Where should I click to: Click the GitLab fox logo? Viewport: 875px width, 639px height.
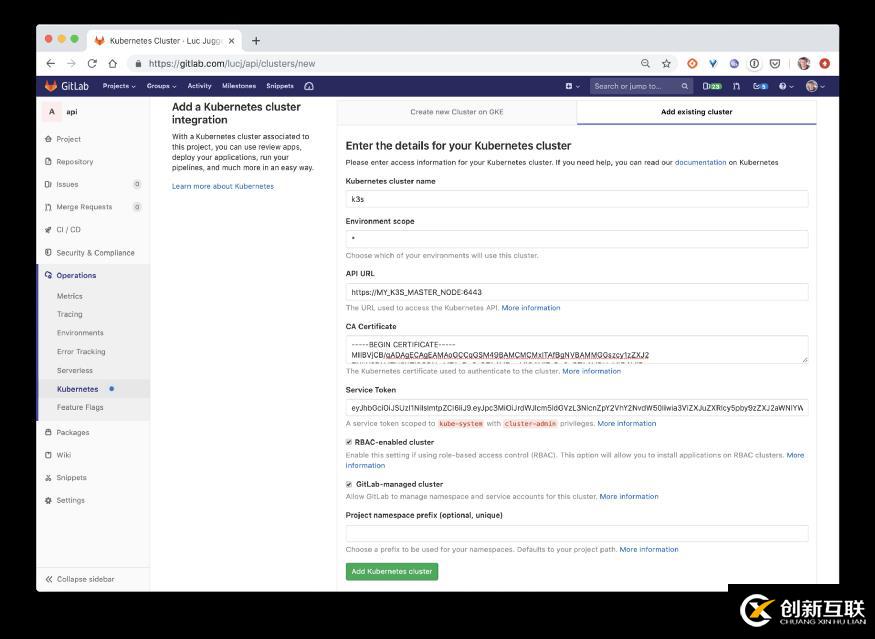pyautogui.click(x=51, y=86)
